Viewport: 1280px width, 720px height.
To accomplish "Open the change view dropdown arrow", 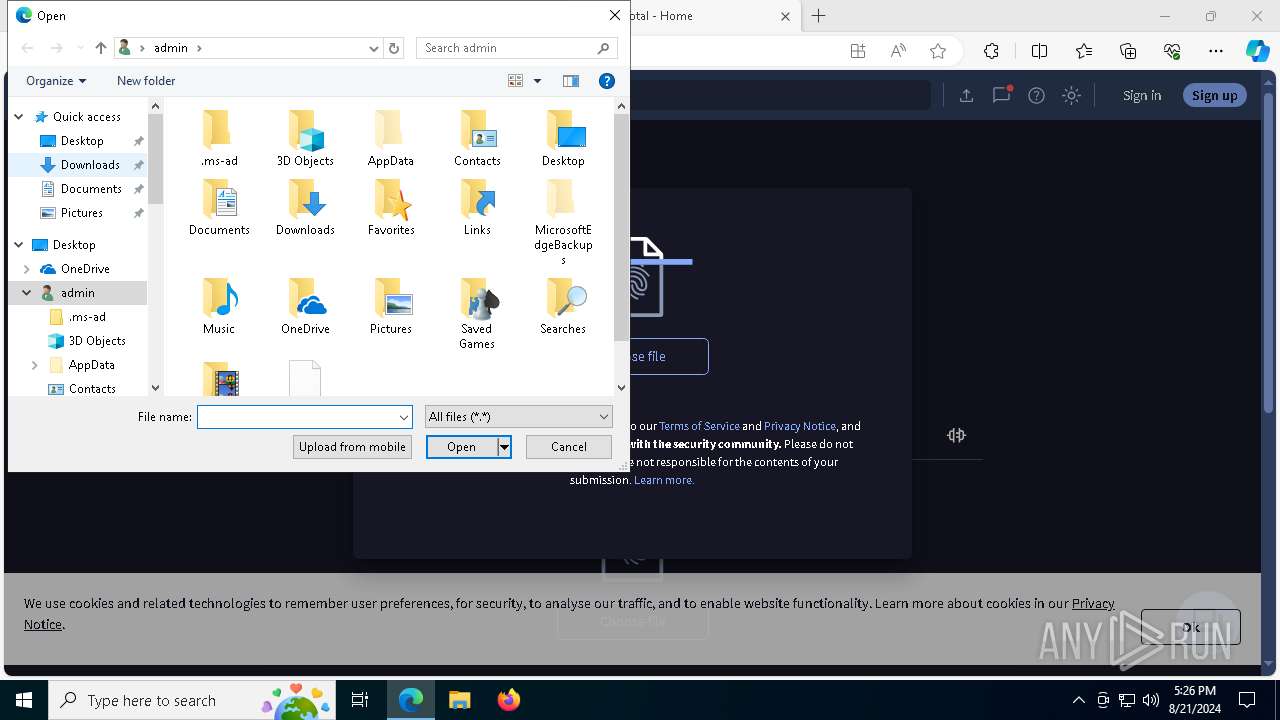I will tap(537, 81).
